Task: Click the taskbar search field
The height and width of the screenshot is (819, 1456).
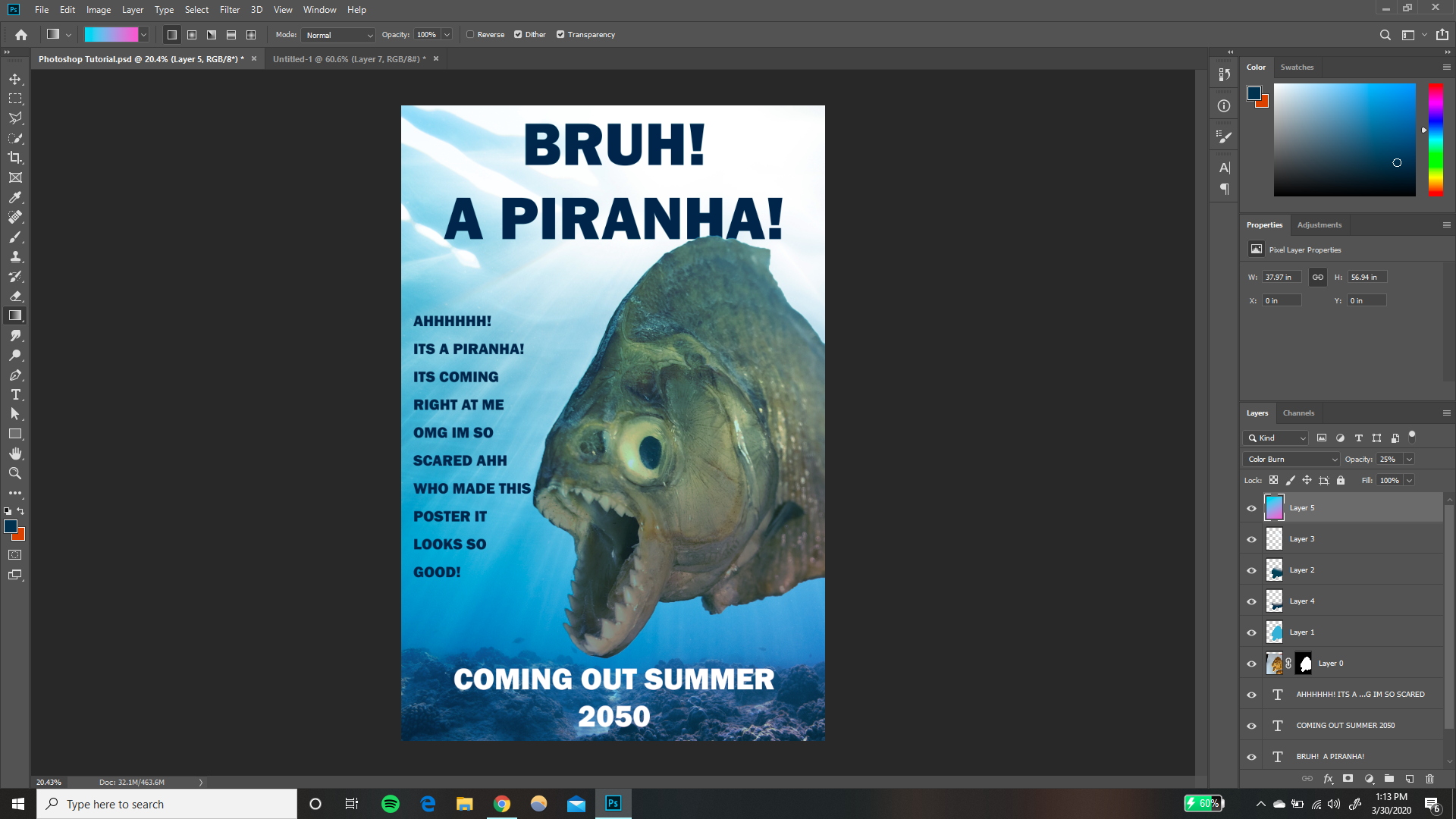Action: 167,803
